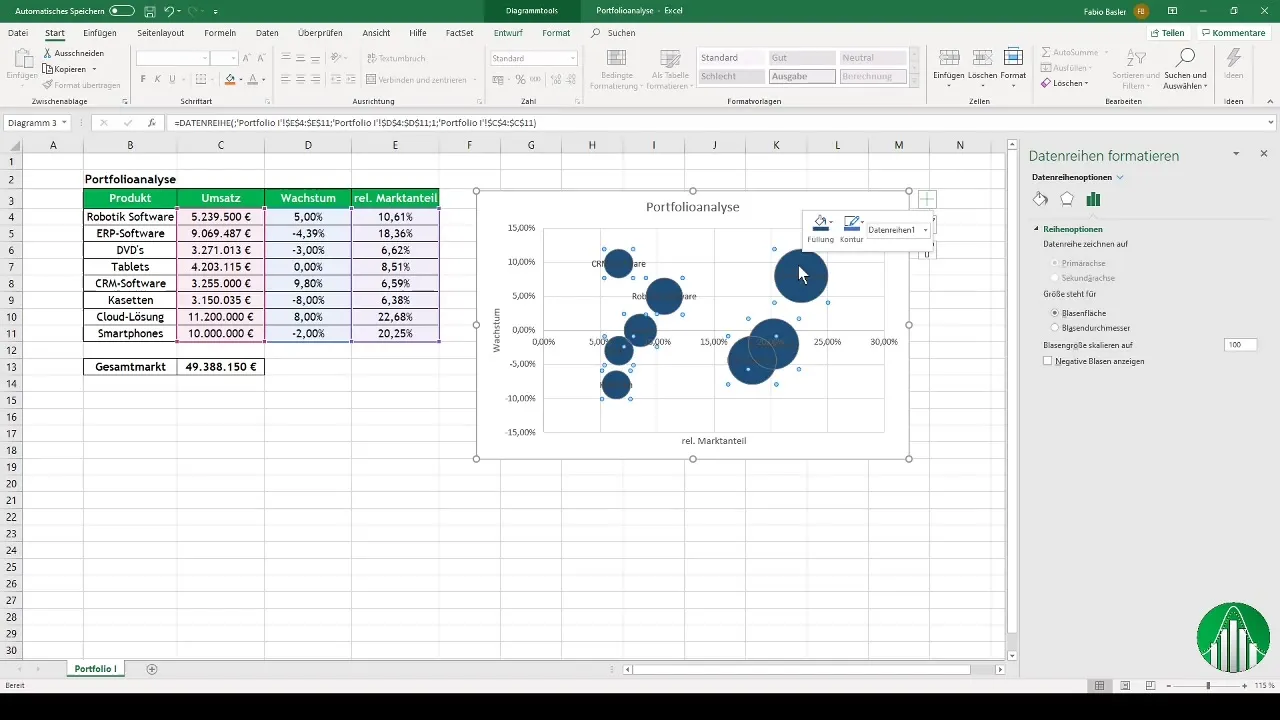
Task: Open the Quick Access Toolbar customize dropdown
Action: click(216, 10)
